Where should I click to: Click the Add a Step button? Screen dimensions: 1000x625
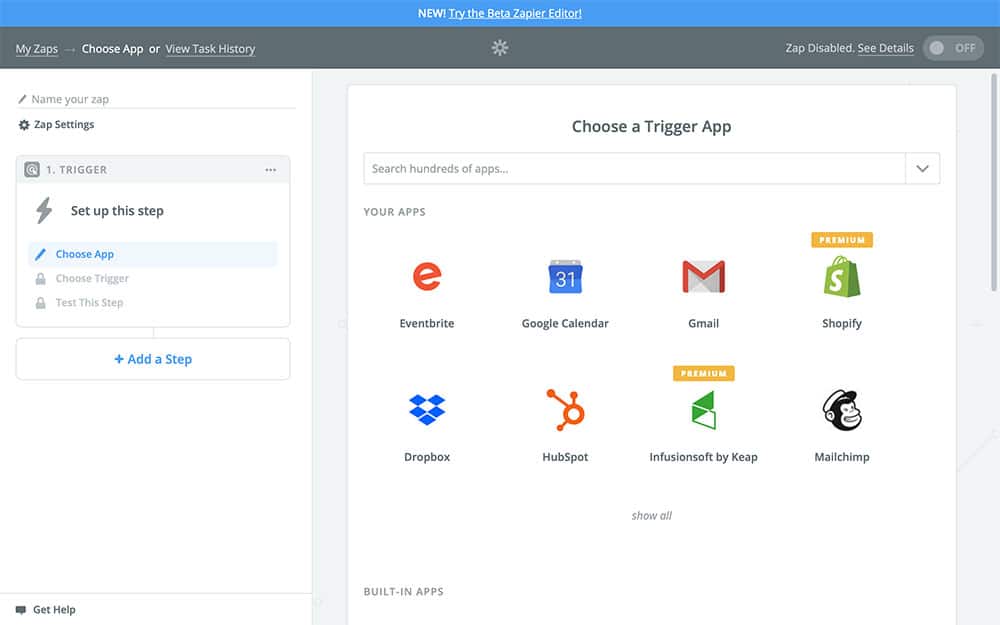click(153, 359)
